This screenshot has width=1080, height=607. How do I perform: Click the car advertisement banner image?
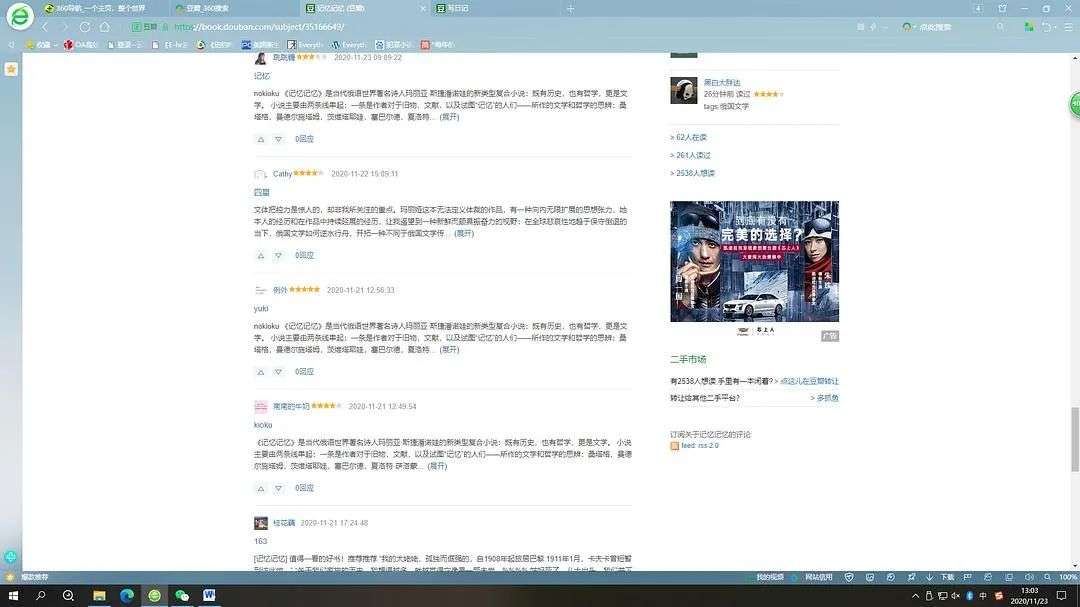pos(754,261)
